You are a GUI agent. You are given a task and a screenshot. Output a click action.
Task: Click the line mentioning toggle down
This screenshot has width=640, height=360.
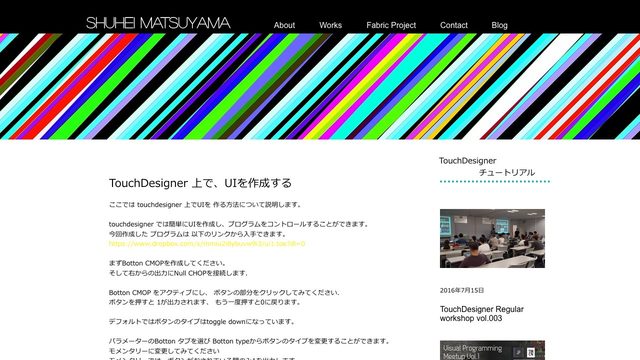point(202,321)
